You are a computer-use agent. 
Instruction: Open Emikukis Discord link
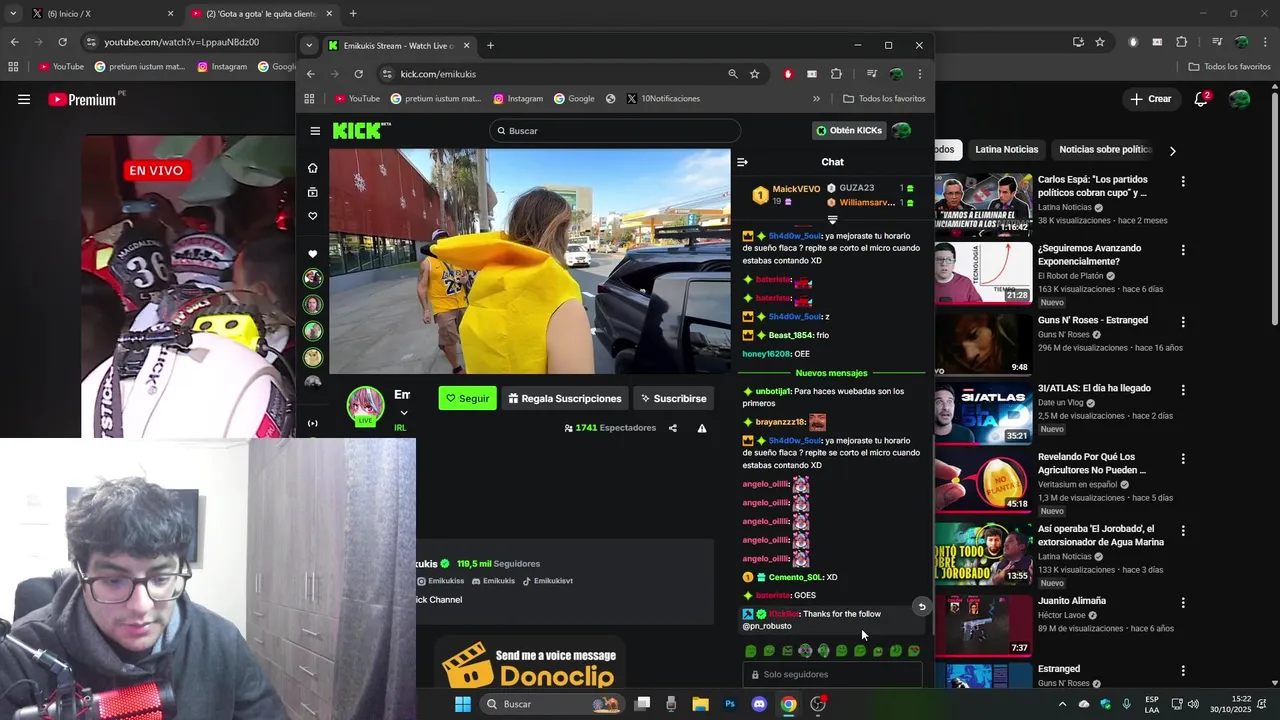coord(494,581)
